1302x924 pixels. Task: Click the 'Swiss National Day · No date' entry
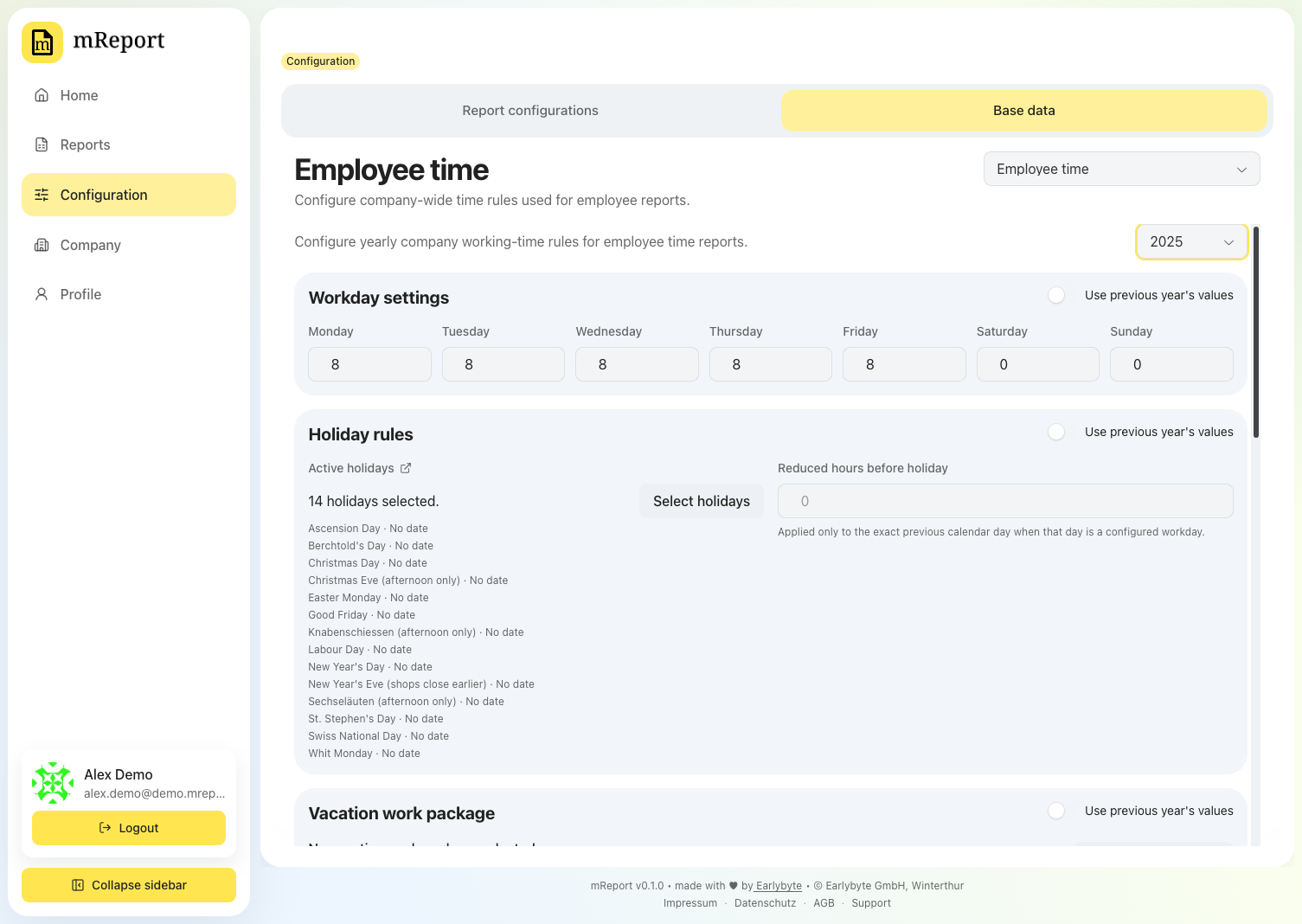tap(378, 736)
